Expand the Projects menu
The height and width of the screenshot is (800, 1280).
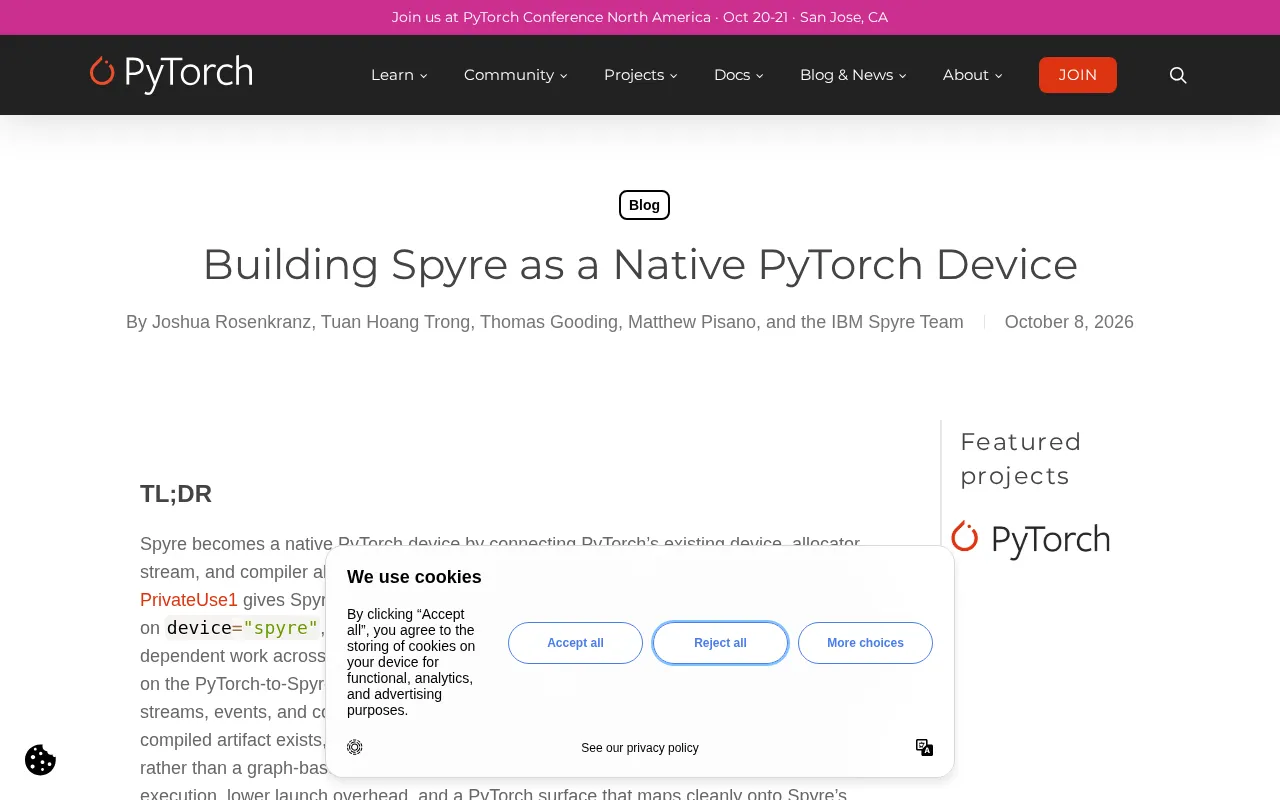(640, 75)
